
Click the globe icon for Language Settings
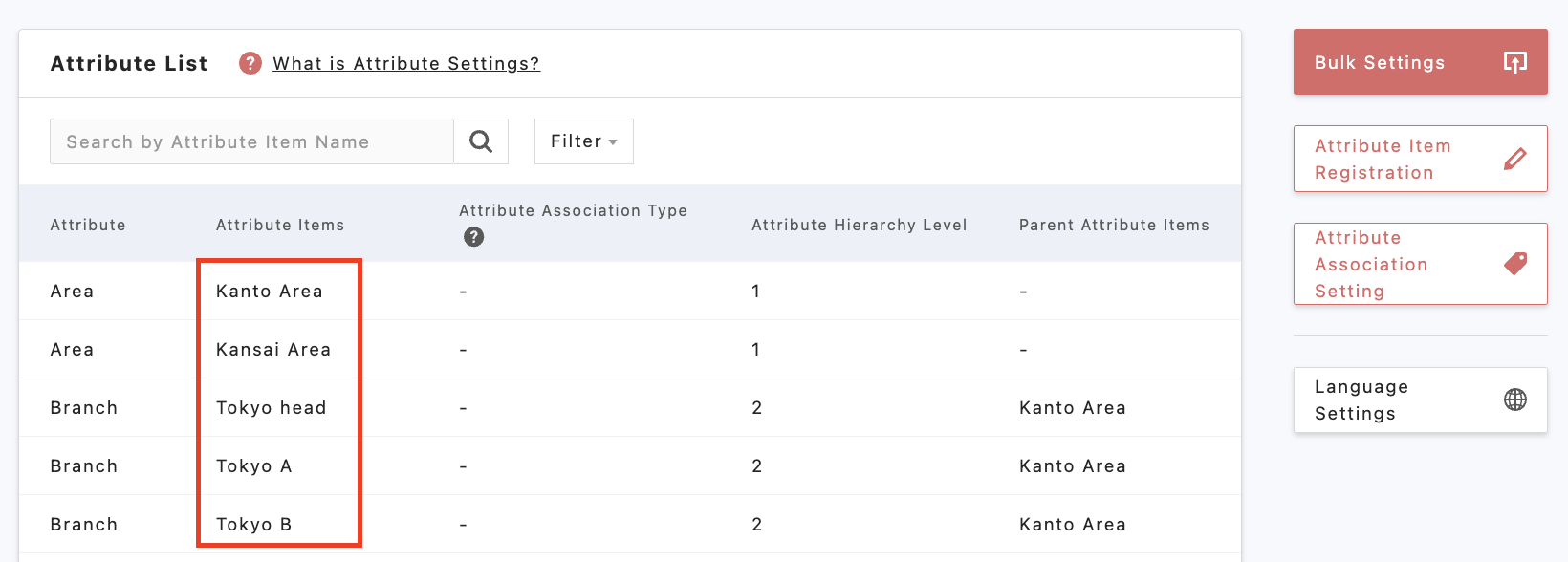coord(1514,400)
